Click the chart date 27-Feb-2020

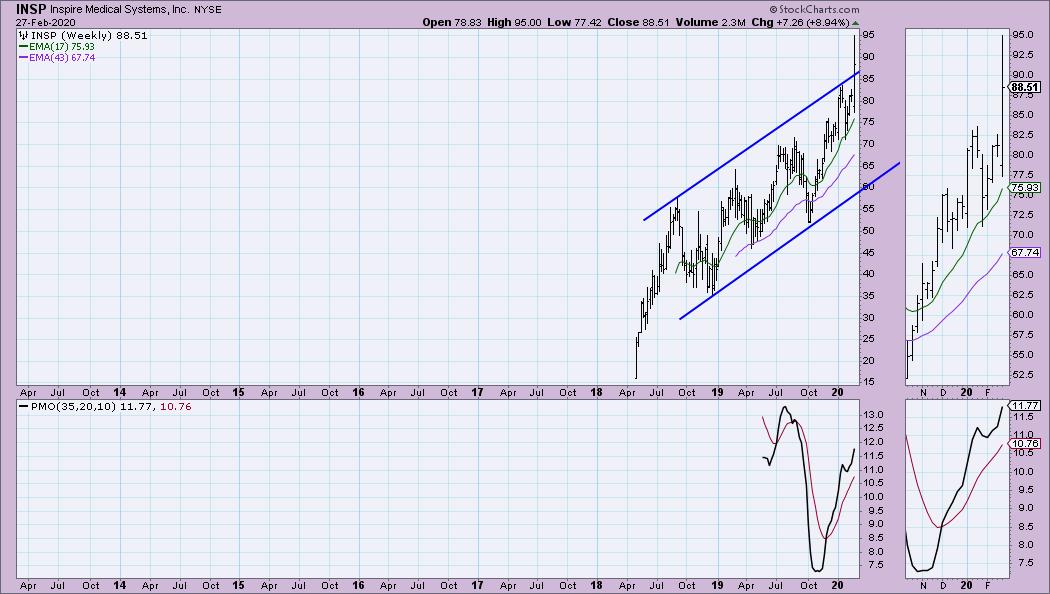point(46,23)
